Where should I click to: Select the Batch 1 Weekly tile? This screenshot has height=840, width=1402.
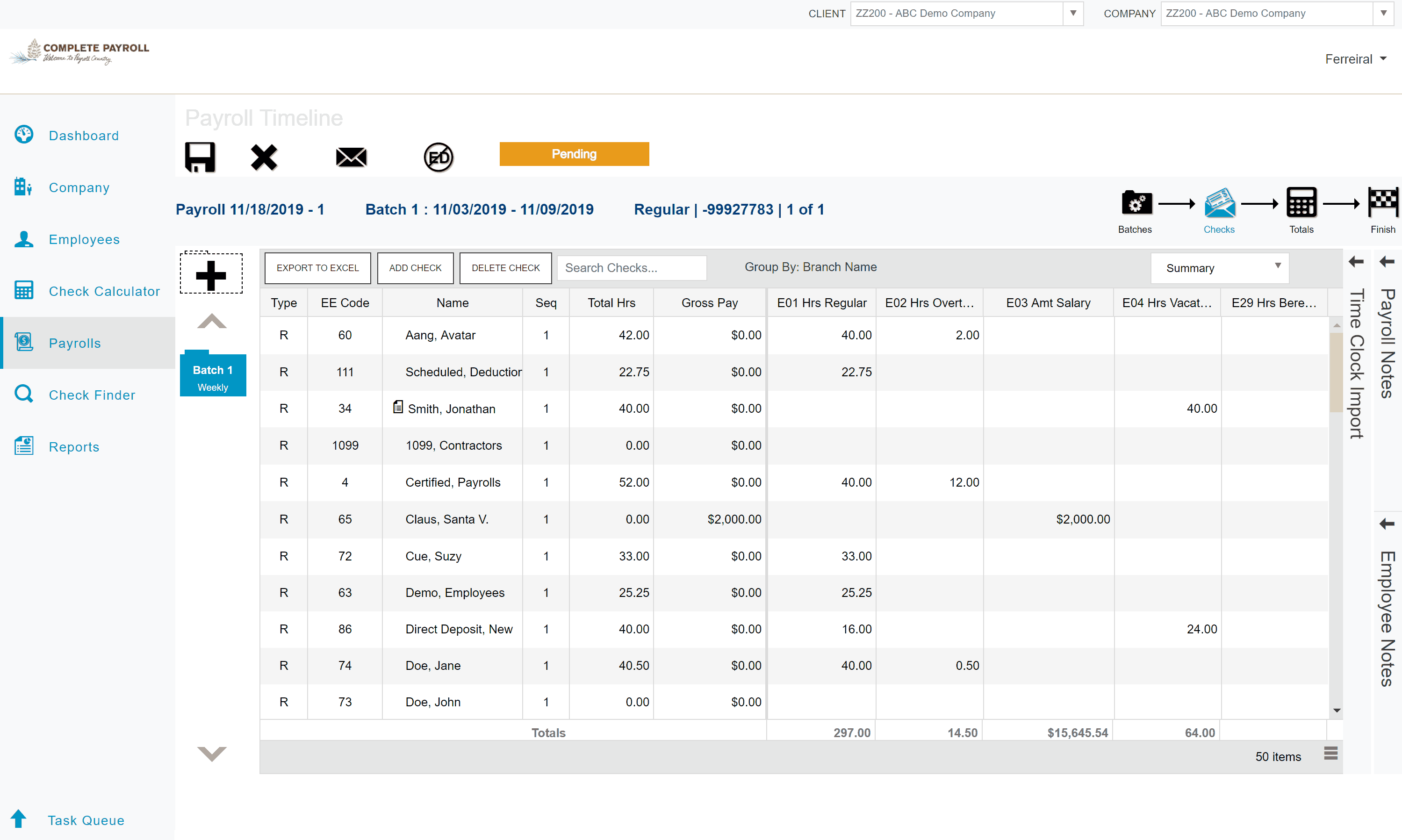click(x=213, y=375)
